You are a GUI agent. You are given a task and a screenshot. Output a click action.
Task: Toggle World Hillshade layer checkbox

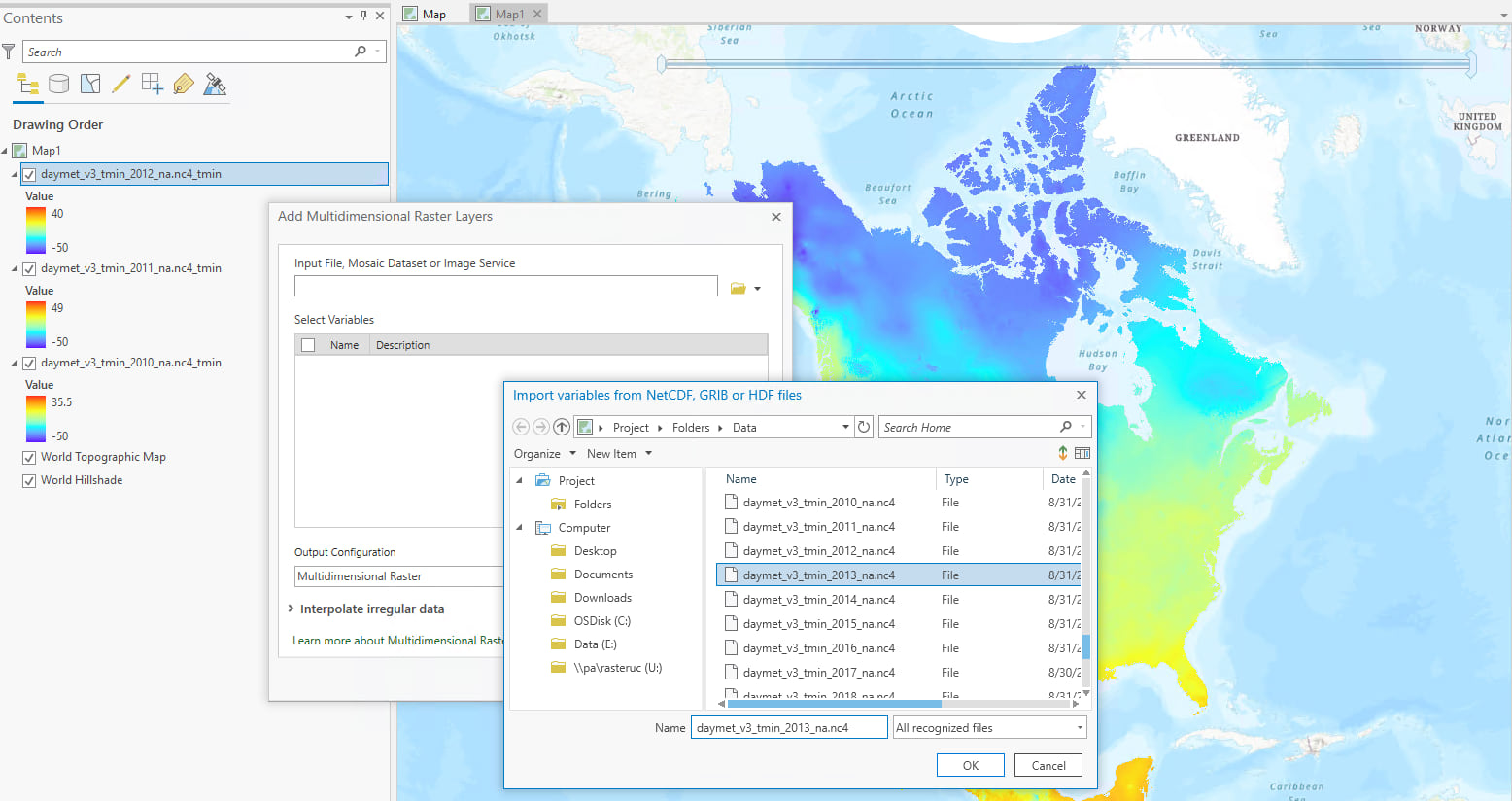coord(29,480)
